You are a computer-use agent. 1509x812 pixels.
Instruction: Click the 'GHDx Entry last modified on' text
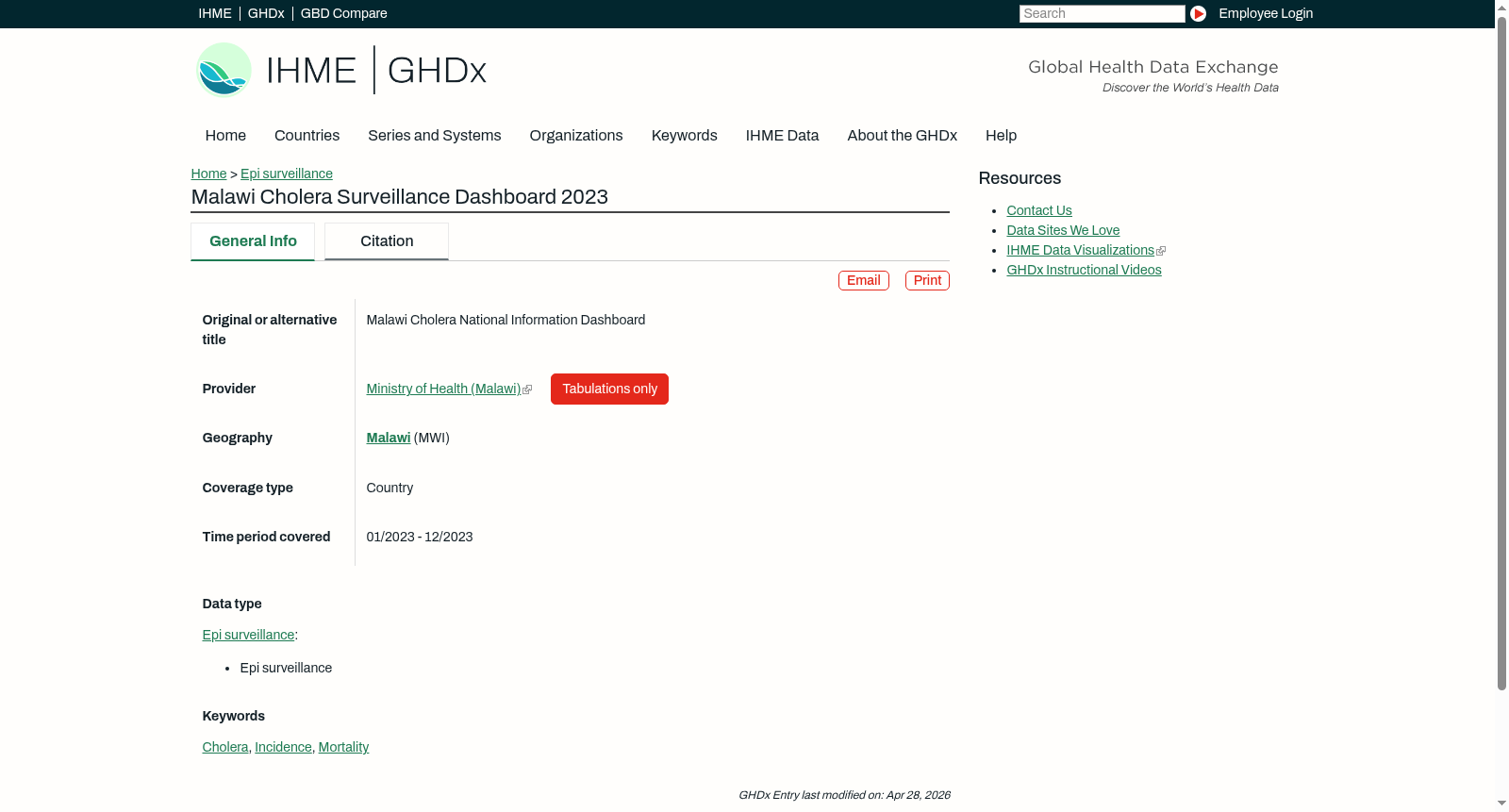[844, 796]
